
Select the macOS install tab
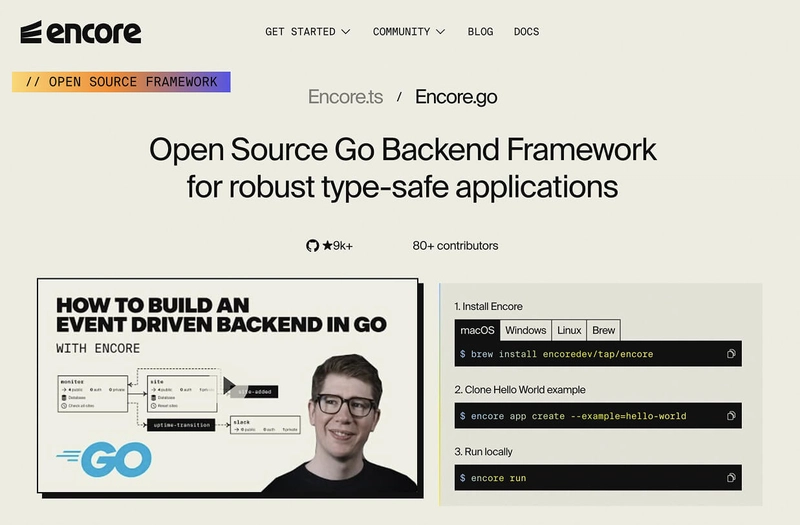[476, 330]
